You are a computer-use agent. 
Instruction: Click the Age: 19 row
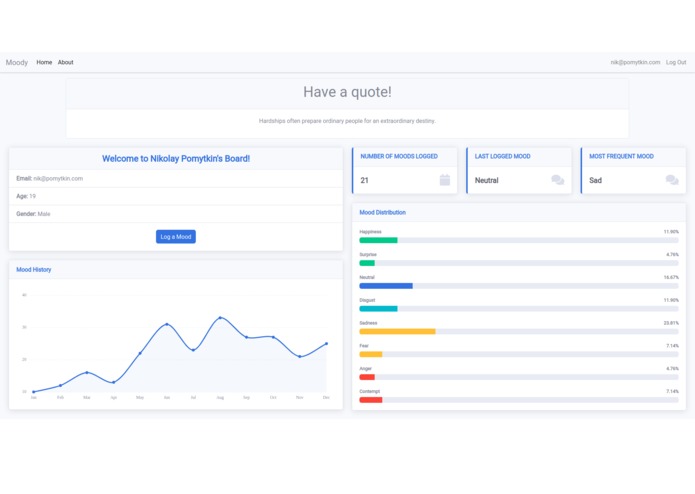point(176,196)
